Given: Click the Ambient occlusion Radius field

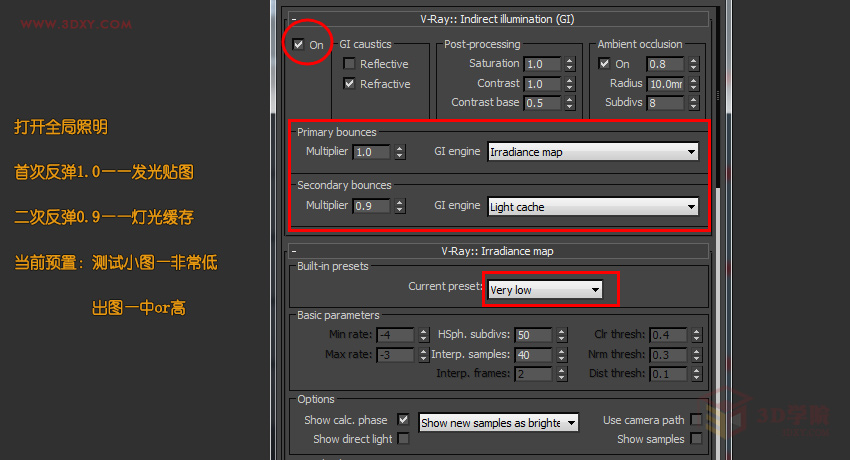Looking at the screenshot, I should (x=666, y=84).
